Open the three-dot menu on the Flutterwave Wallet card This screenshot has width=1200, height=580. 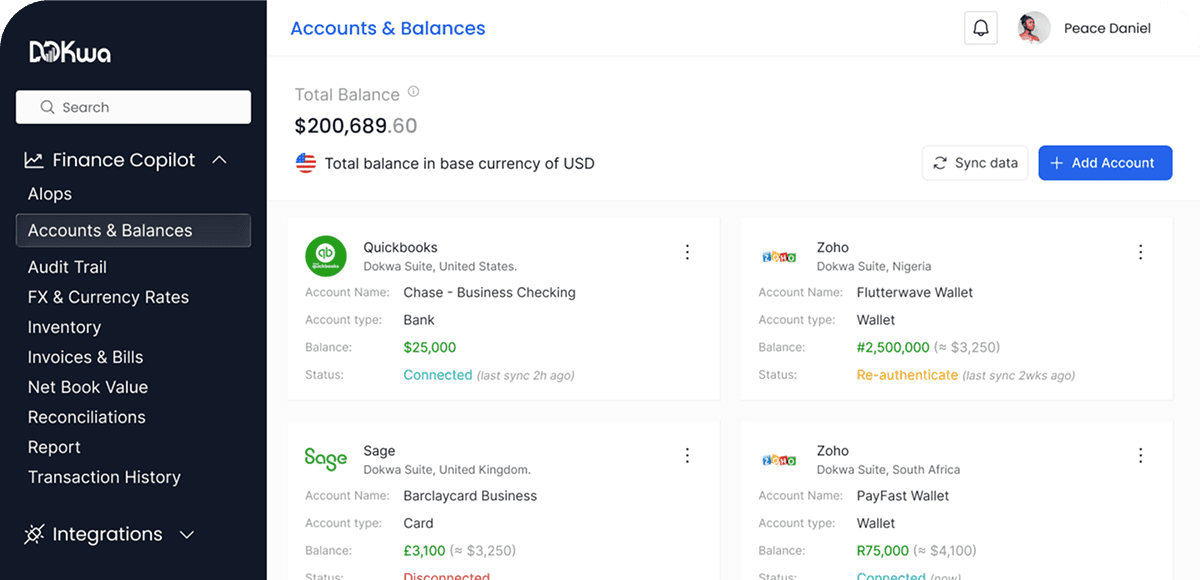point(1141,252)
